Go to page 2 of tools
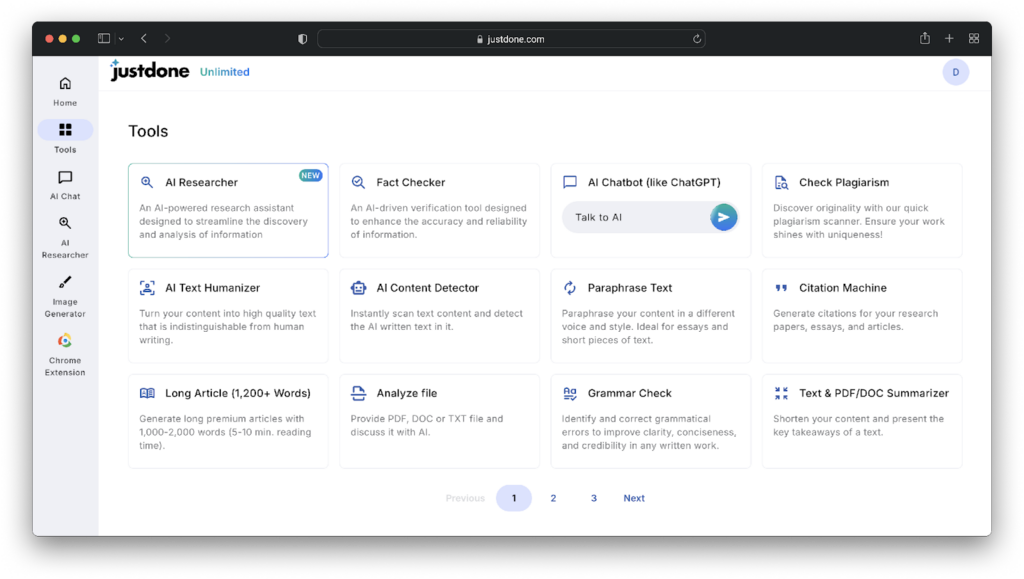The image size is (1024, 579). click(553, 498)
